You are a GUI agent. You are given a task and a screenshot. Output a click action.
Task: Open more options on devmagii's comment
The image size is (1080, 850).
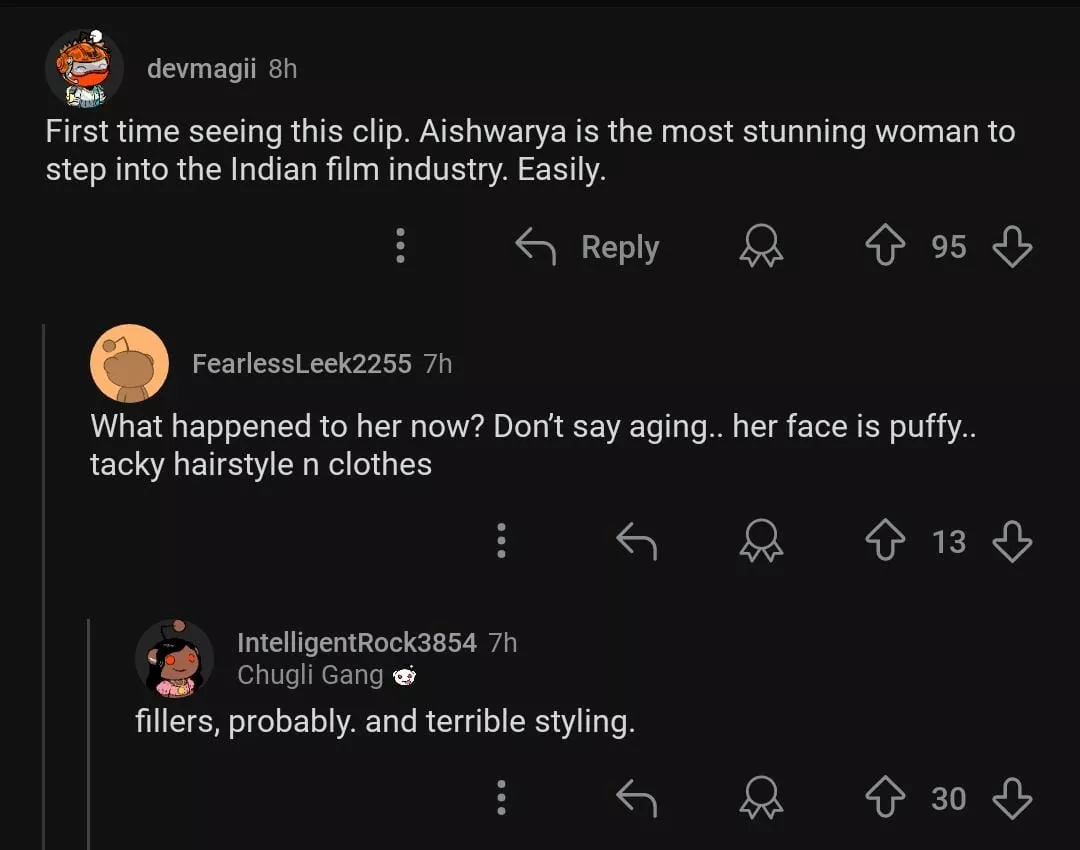pyautogui.click(x=400, y=246)
